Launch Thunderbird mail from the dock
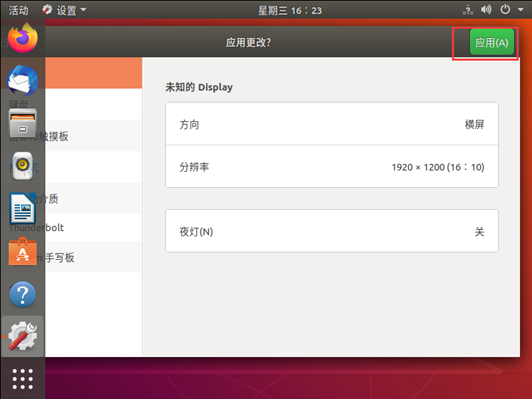 [x=23, y=80]
